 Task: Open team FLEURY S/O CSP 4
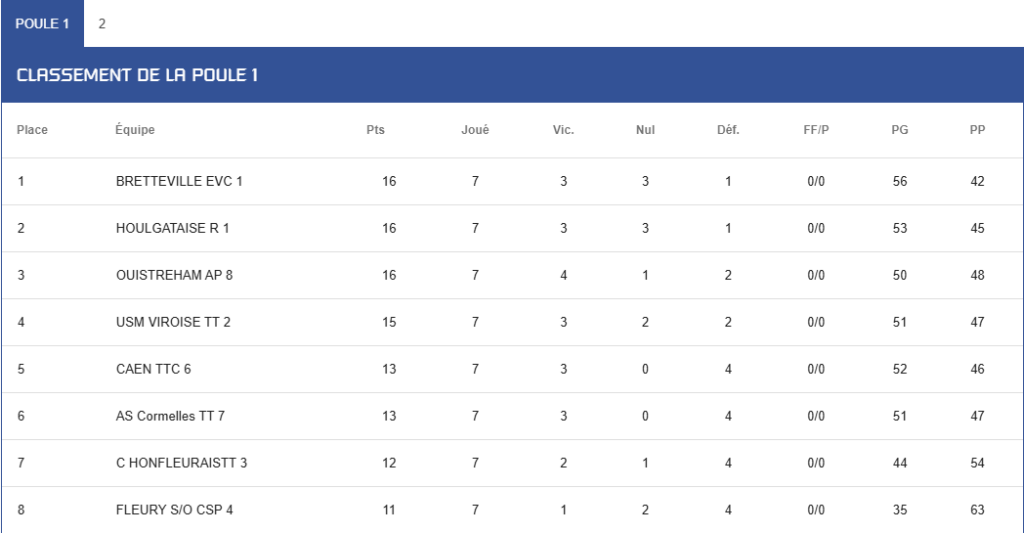(x=174, y=510)
